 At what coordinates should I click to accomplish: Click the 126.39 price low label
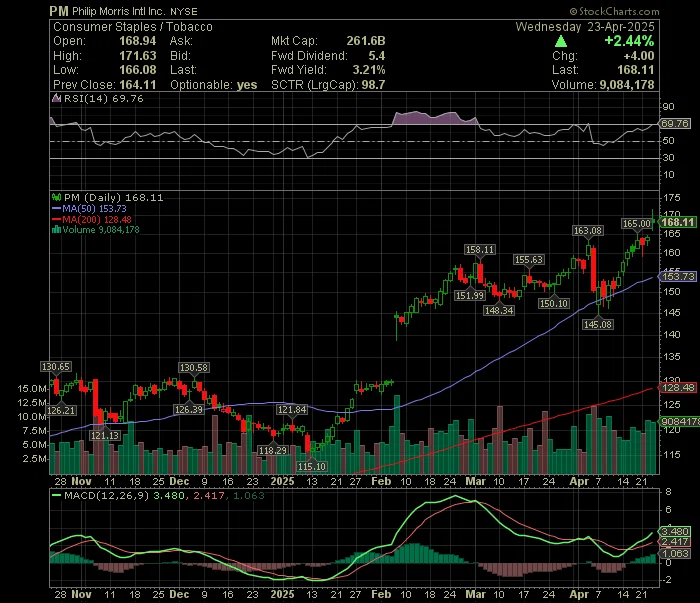click(189, 409)
